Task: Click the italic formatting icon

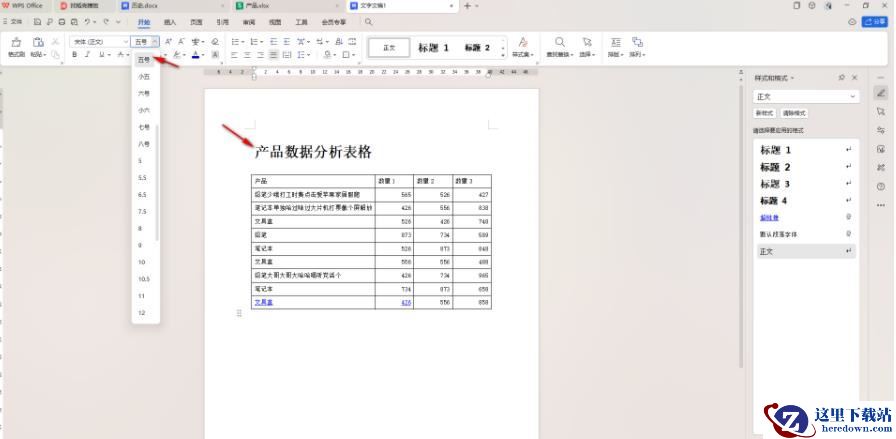Action: click(87, 55)
